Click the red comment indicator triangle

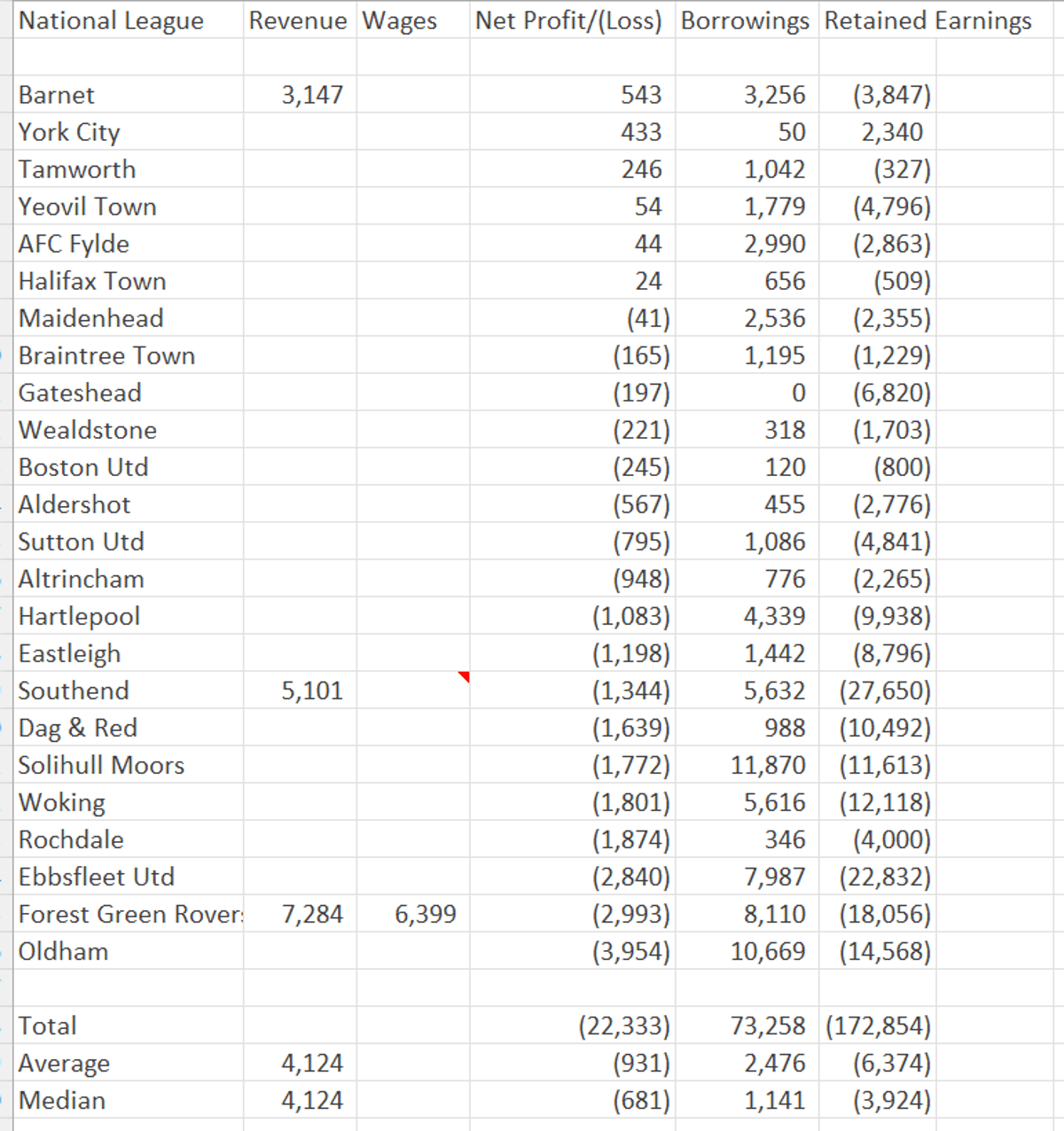pyautogui.click(x=465, y=676)
